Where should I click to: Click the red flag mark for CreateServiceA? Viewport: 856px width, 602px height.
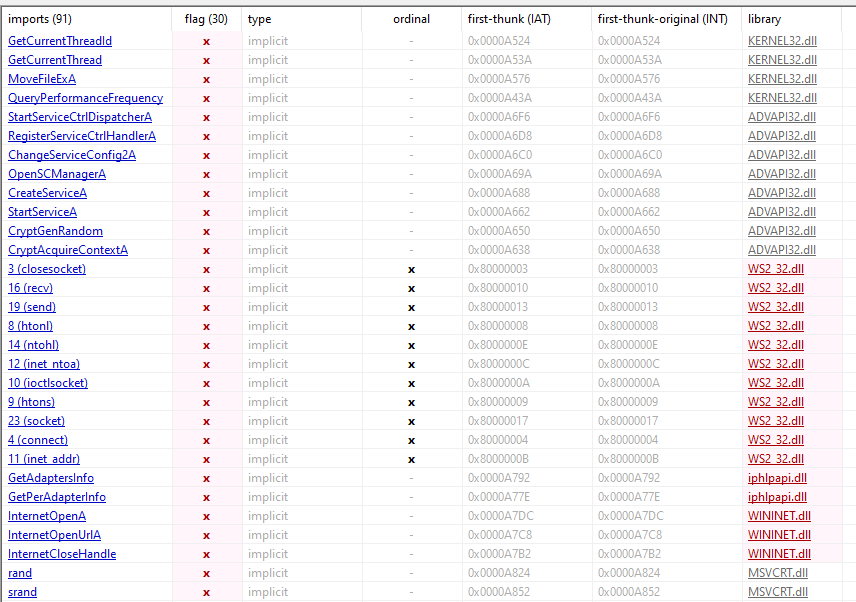click(x=206, y=193)
